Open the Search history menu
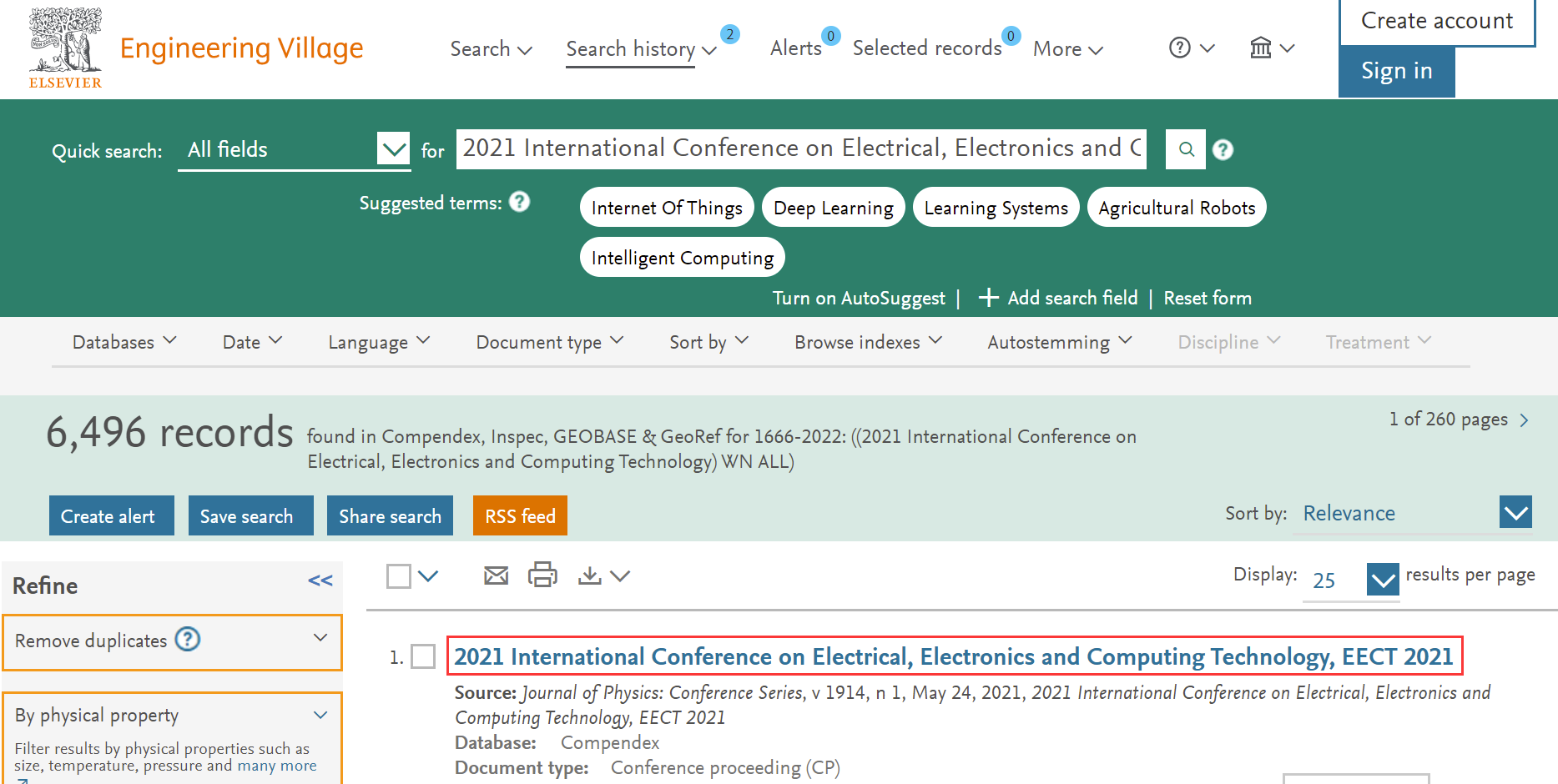1558x784 pixels. [x=641, y=48]
